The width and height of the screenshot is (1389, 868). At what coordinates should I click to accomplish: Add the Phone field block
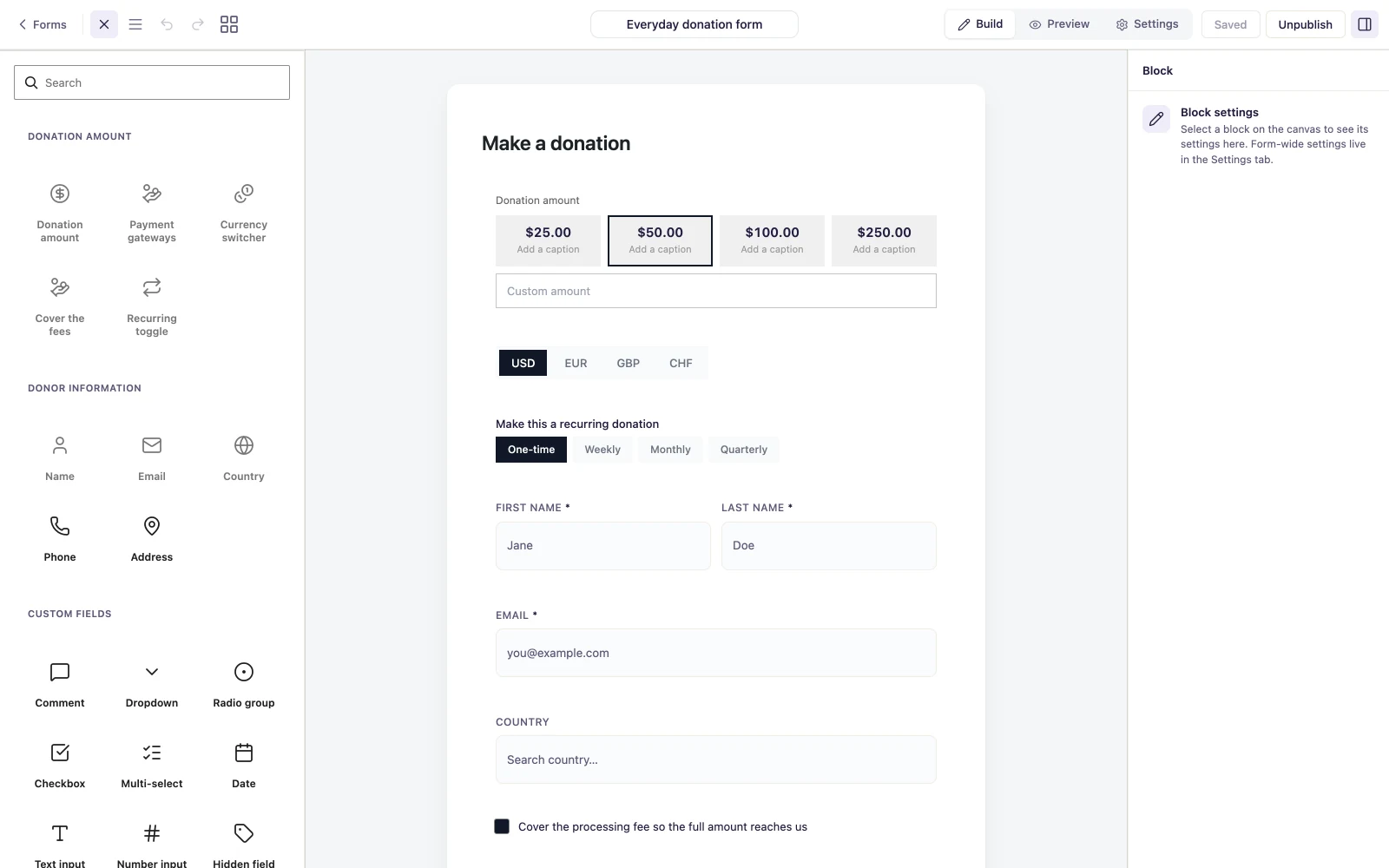pos(60,539)
